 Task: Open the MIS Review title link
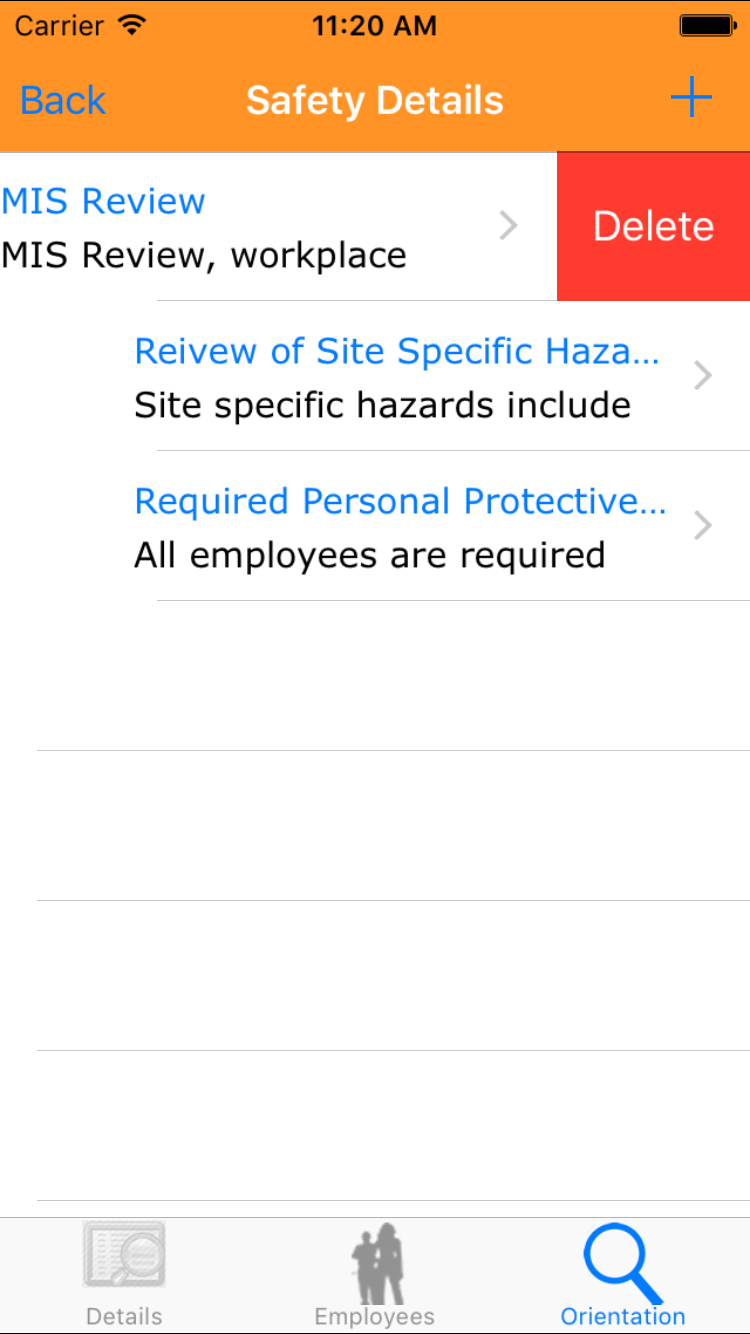pos(104,201)
